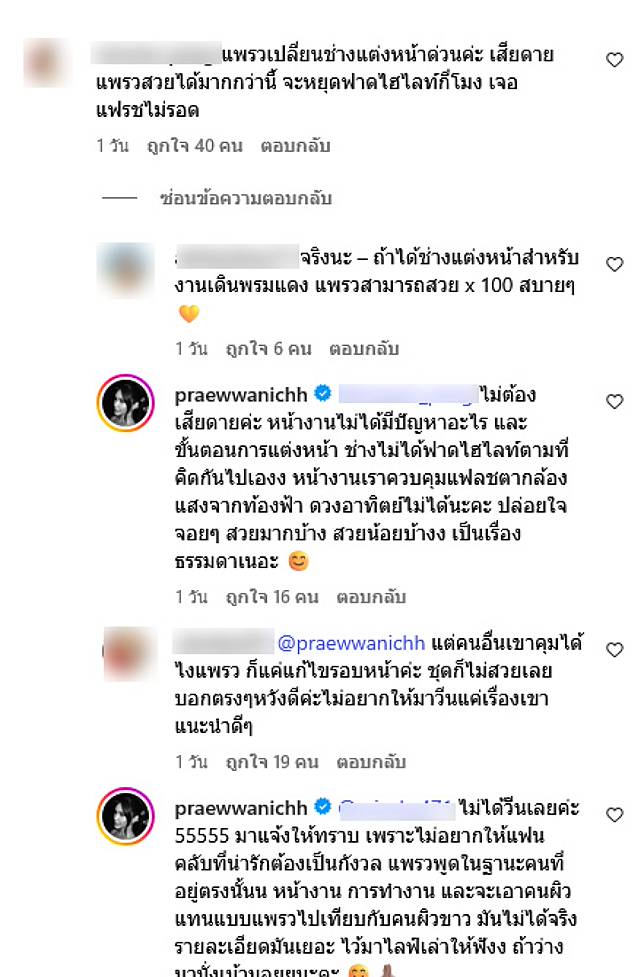The height and width of the screenshot is (977, 644).
Task: Click verified badge next to first praewwanichh name
Action: point(323,394)
